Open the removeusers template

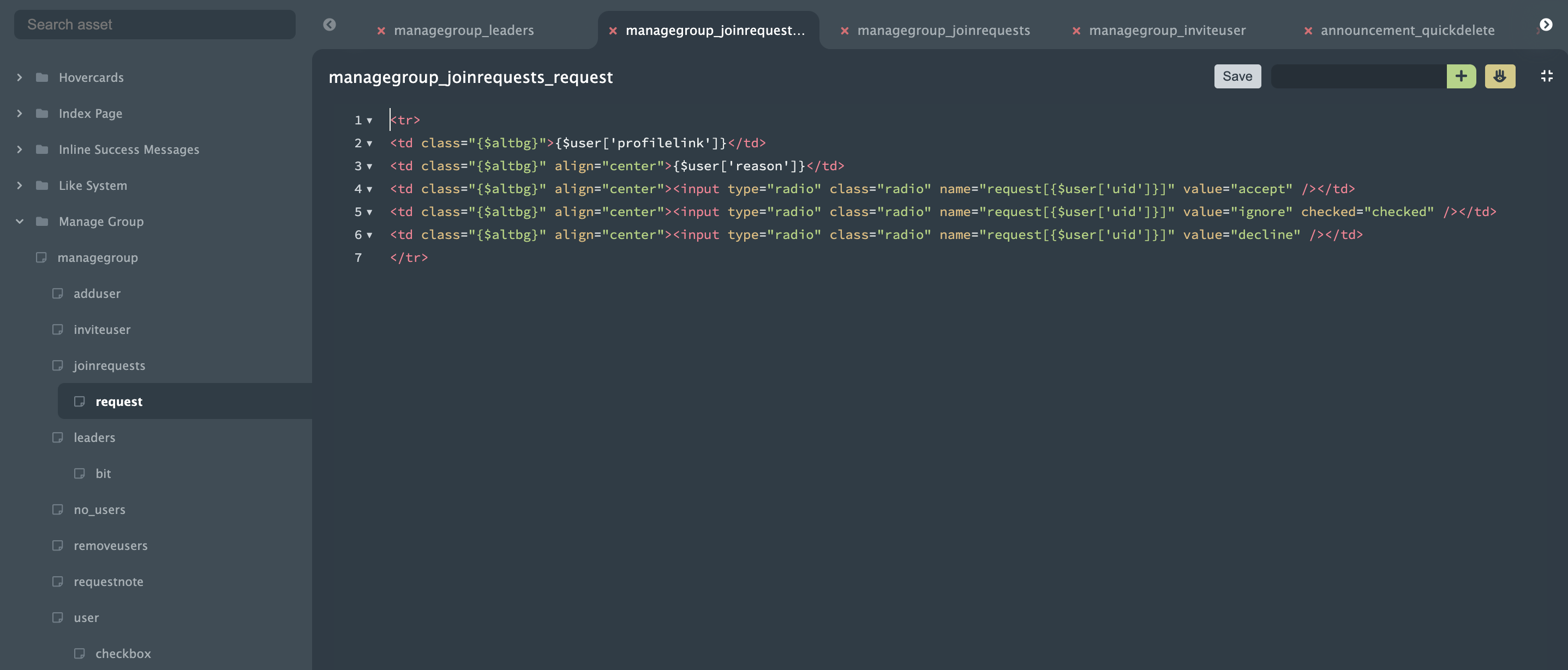[x=110, y=545]
